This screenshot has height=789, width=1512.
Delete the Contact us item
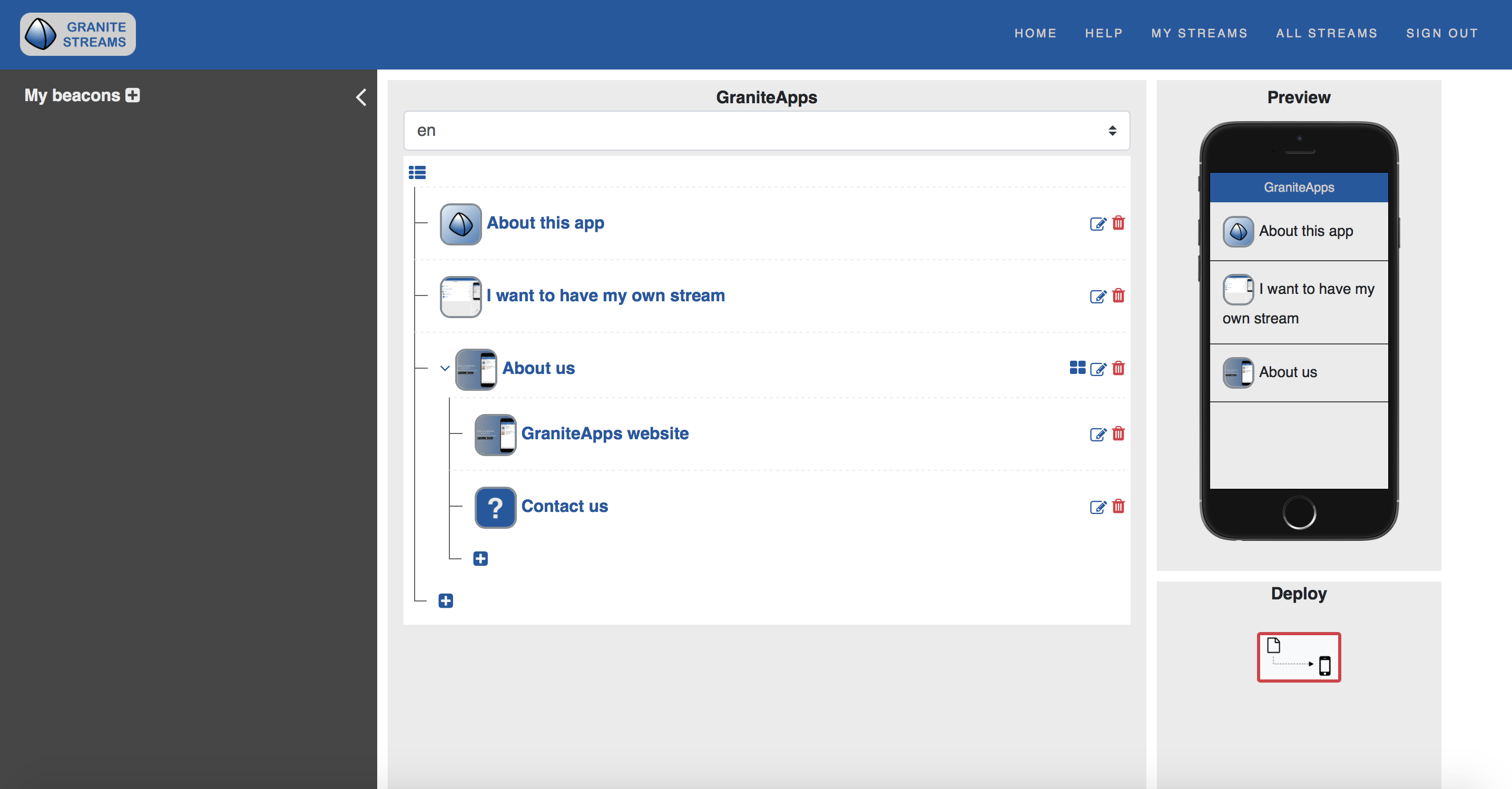pyautogui.click(x=1118, y=507)
